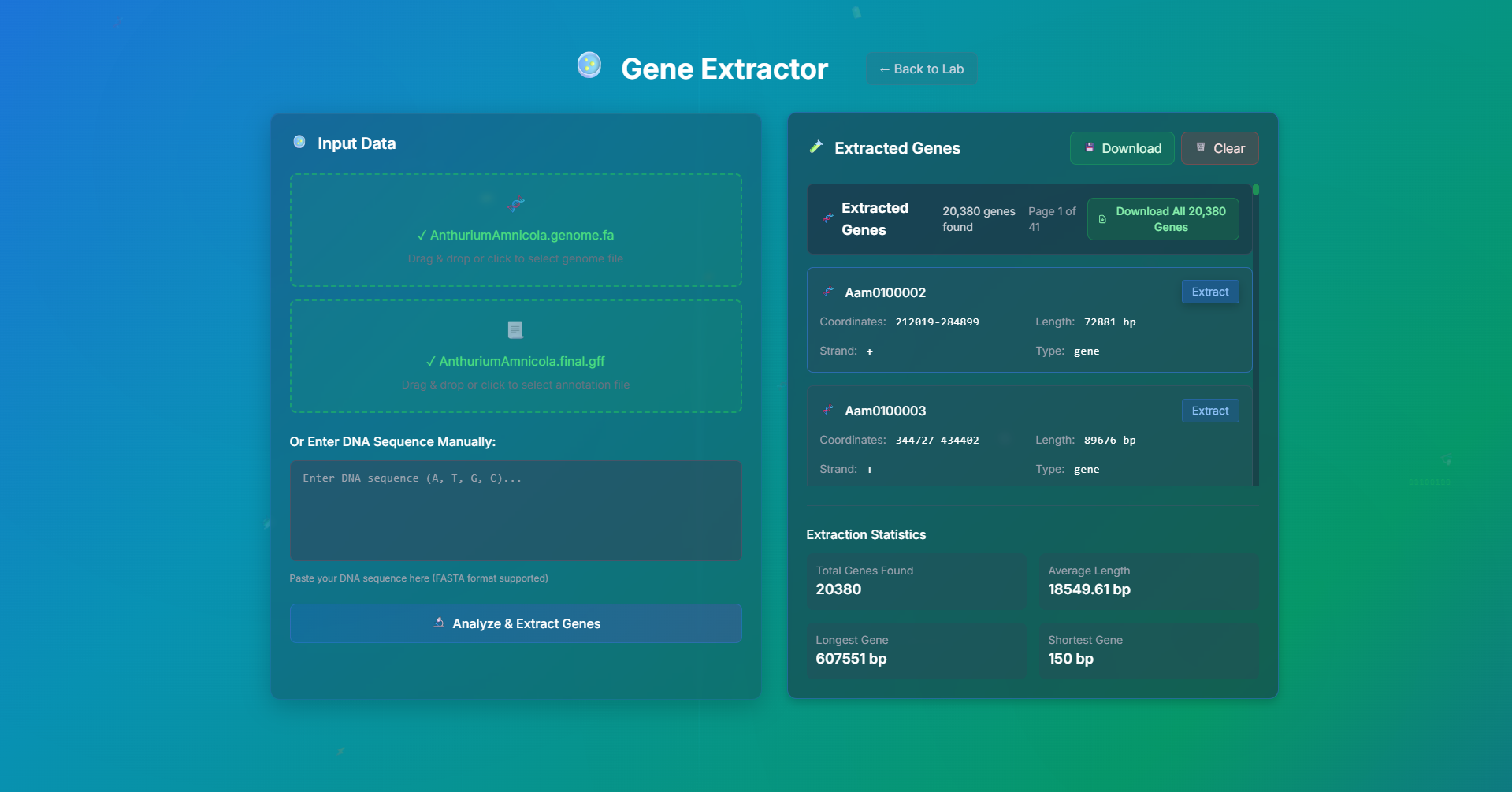Click the document icon above AnthuriumAmnicola.final.gff

point(515,329)
